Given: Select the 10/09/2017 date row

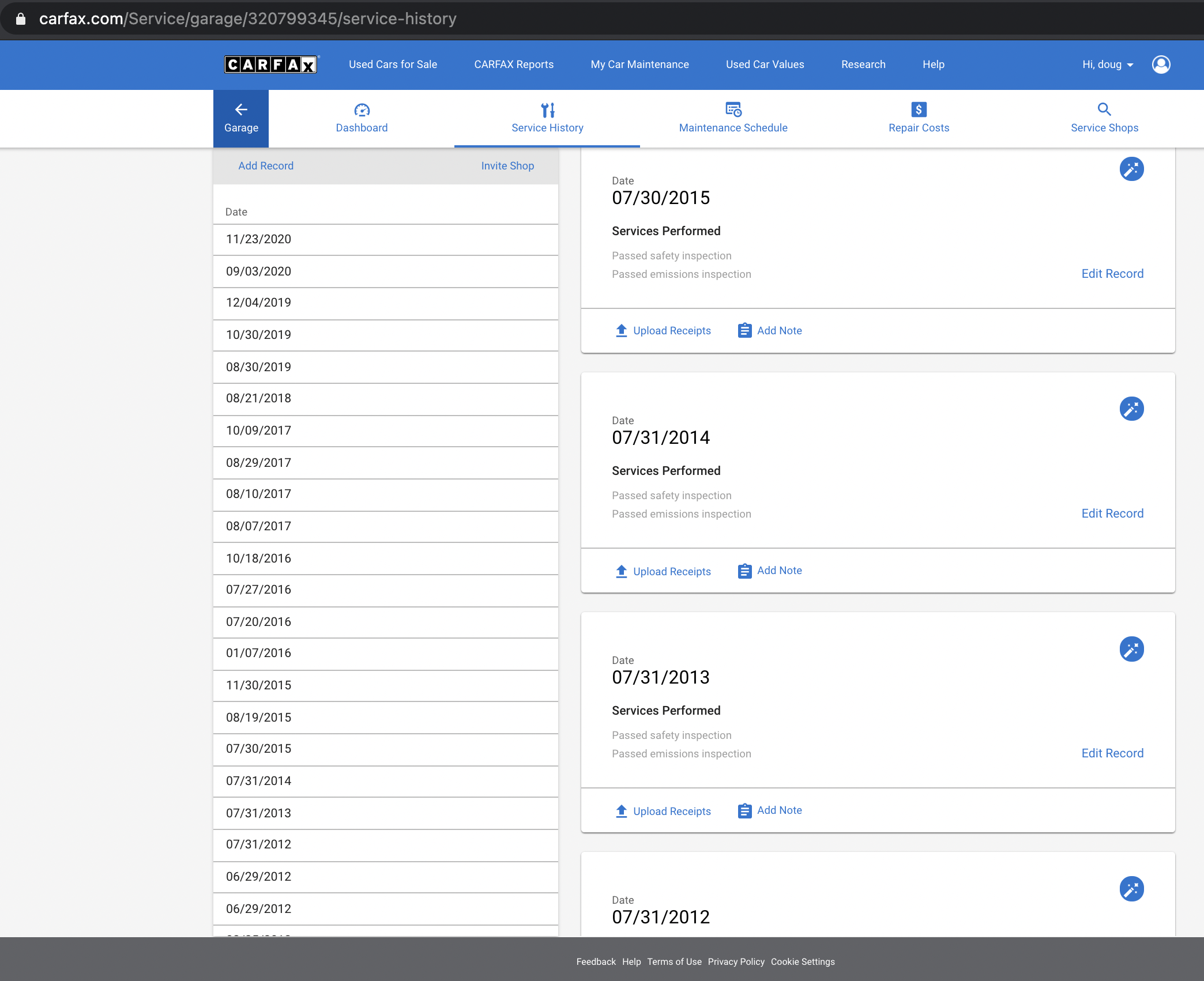Looking at the screenshot, I should click(x=386, y=431).
